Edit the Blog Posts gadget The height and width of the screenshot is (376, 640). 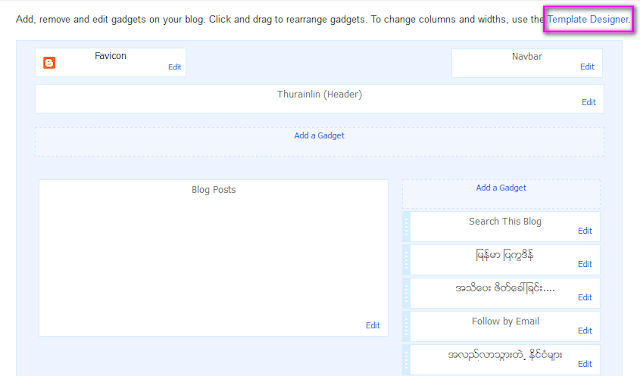pyautogui.click(x=373, y=325)
